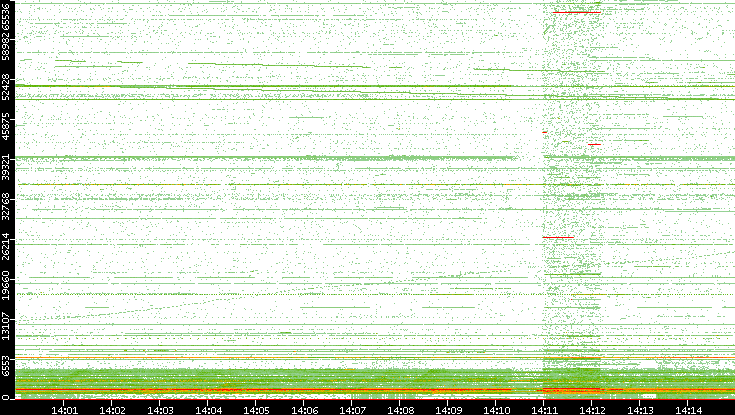The height and width of the screenshot is (415, 735).
Task: Click the 39321 vertical axis label
Action: (7, 167)
